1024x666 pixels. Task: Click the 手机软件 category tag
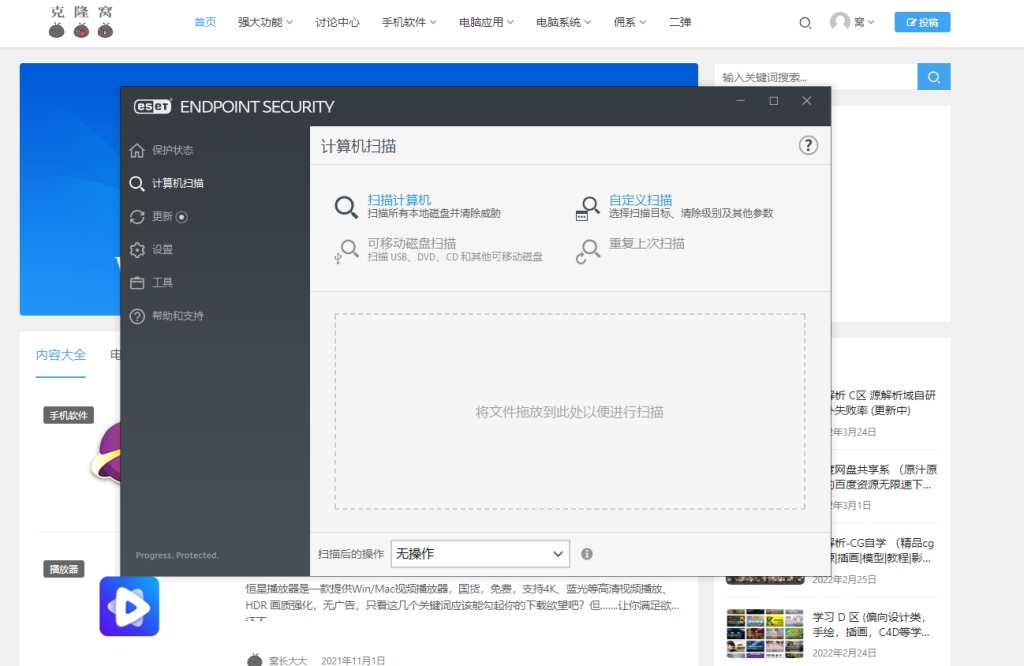tap(69, 415)
